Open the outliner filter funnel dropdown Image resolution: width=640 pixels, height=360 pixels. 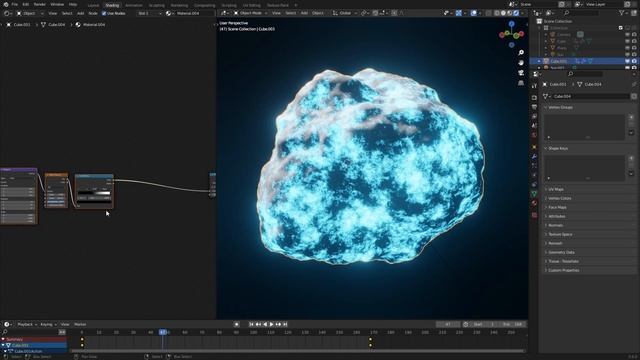point(622,13)
